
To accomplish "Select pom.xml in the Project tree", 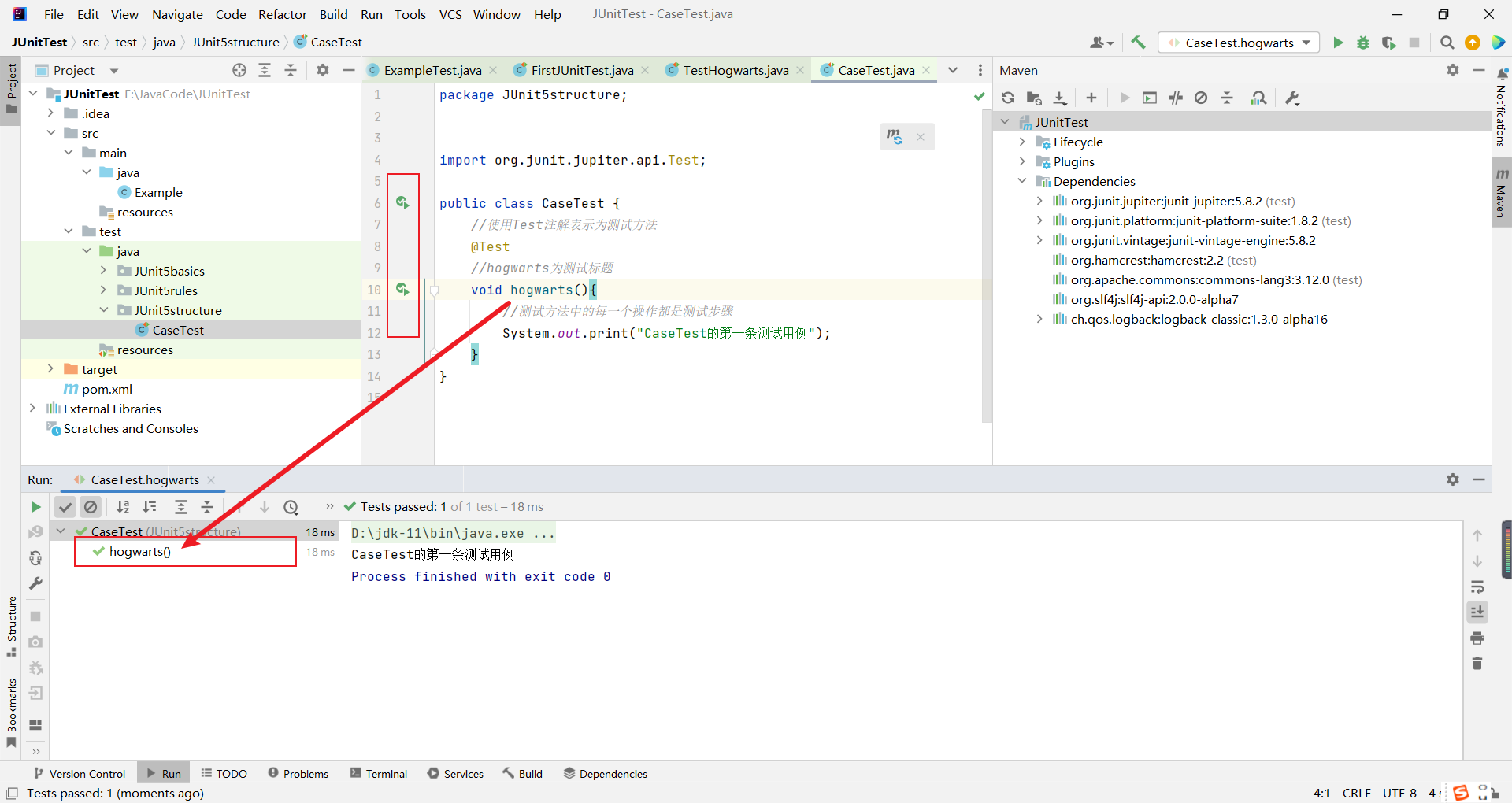I will coord(106,389).
